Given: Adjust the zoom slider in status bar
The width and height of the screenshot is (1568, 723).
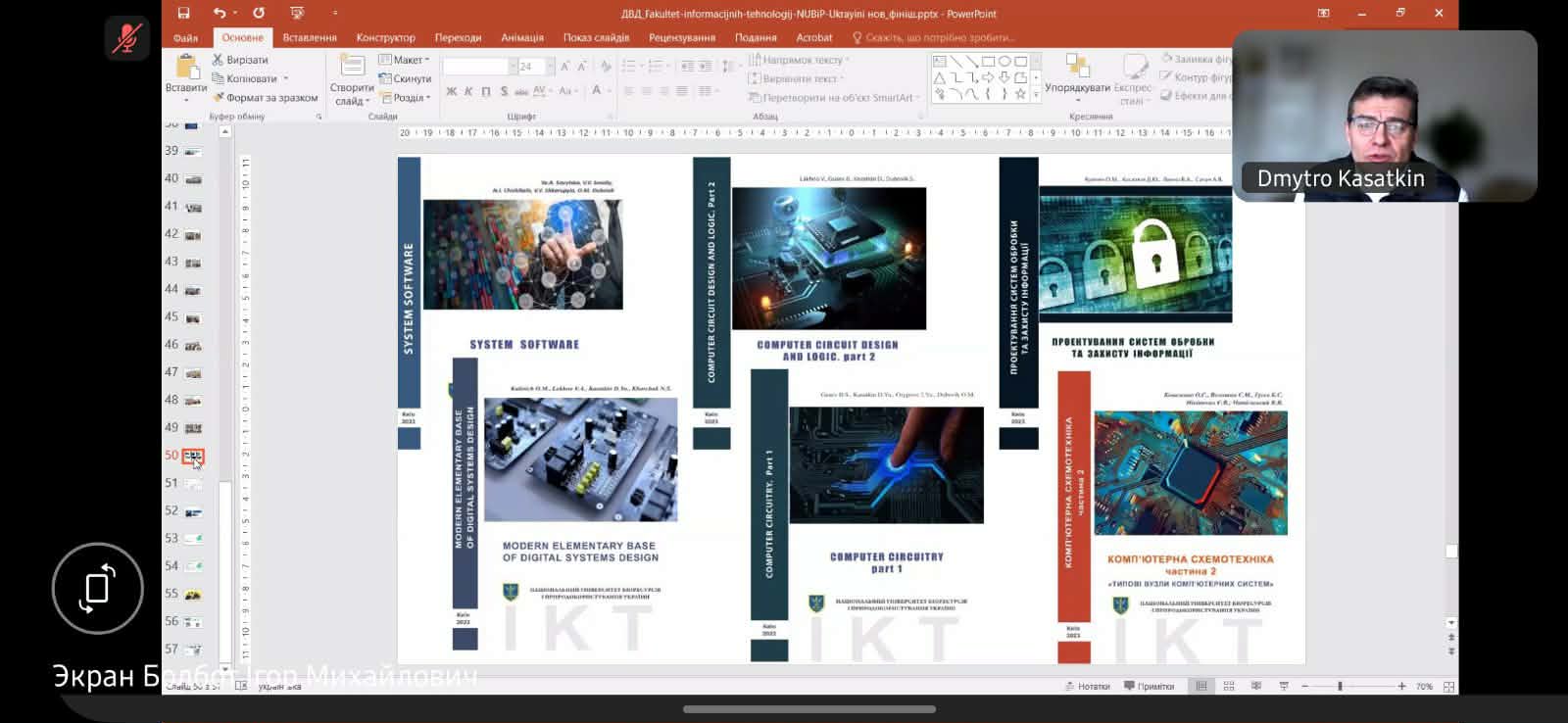Looking at the screenshot, I should tap(1340, 687).
